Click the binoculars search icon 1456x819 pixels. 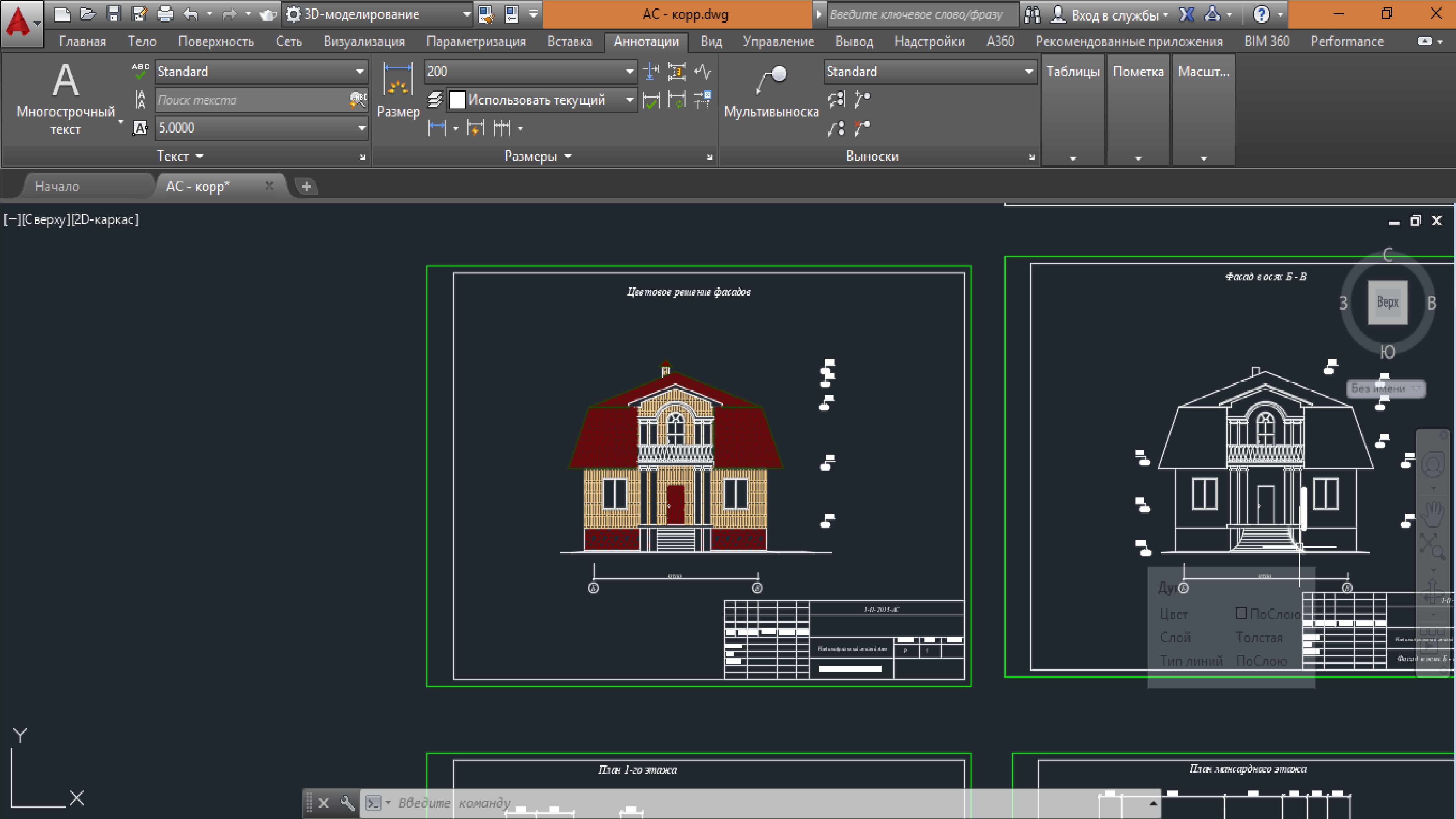pos(1032,15)
